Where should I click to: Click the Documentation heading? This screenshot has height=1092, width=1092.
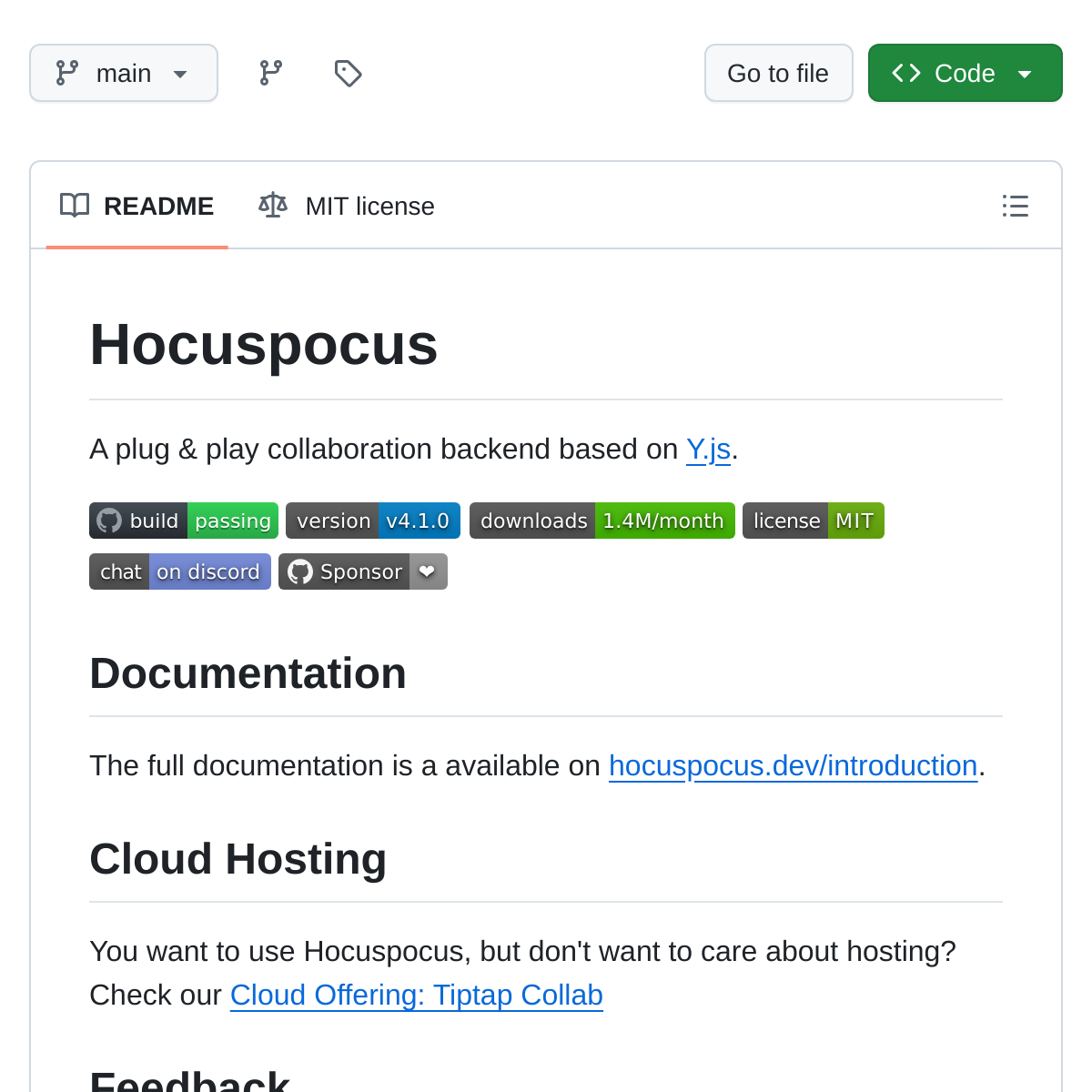click(248, 673)
